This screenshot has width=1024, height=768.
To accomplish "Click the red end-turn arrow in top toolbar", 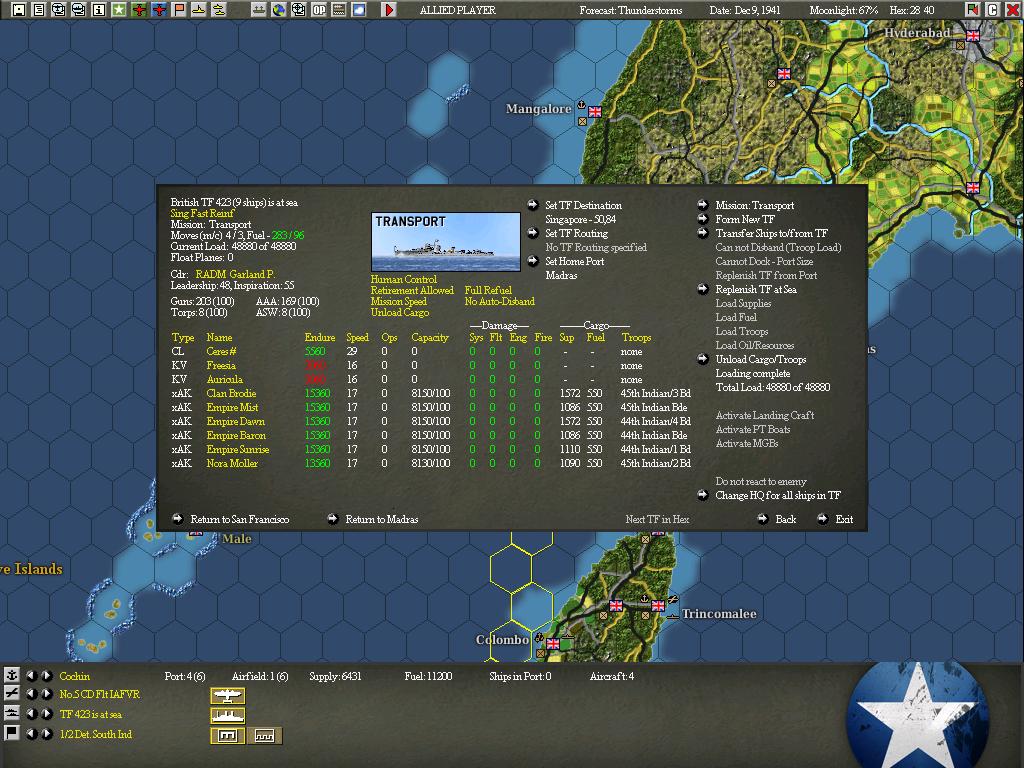I will click(389, 10).
